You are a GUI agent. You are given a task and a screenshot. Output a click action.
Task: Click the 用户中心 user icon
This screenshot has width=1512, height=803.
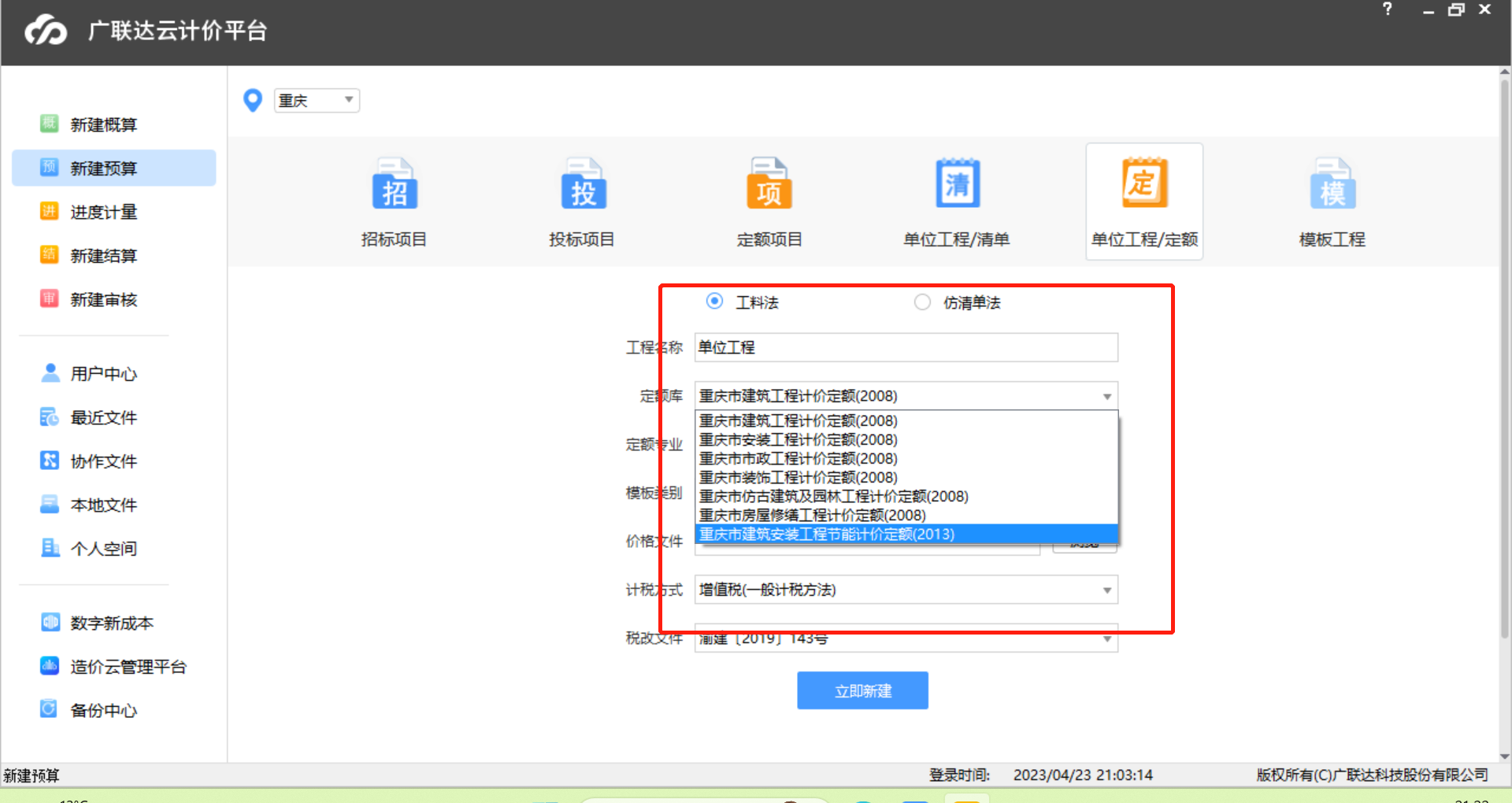point(50,372)
